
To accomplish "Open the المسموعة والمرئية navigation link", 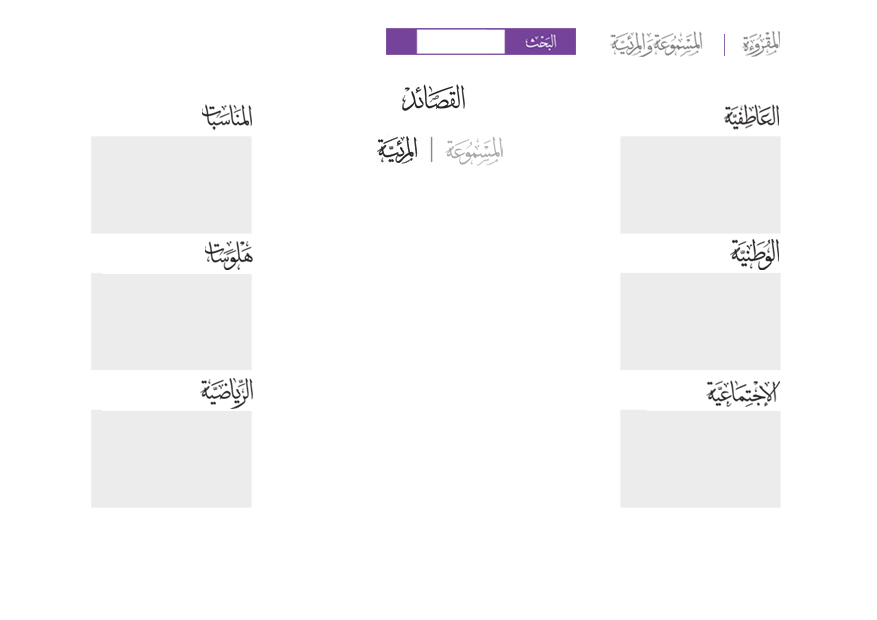I will pos(656,44).
